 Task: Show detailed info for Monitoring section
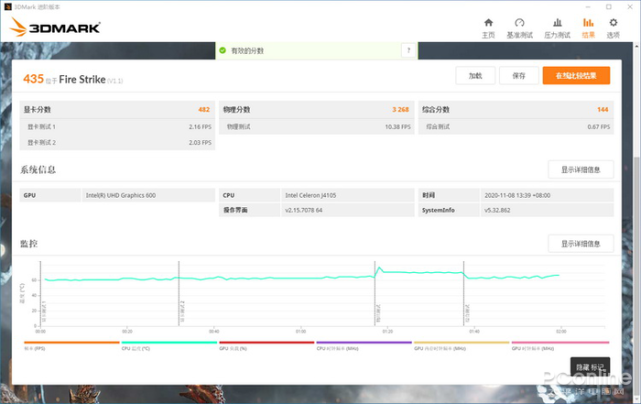click(580, 244)
